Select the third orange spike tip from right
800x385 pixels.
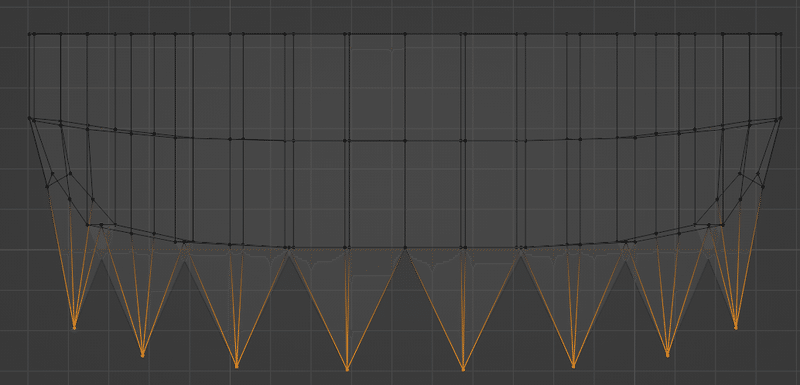point(573,366)
